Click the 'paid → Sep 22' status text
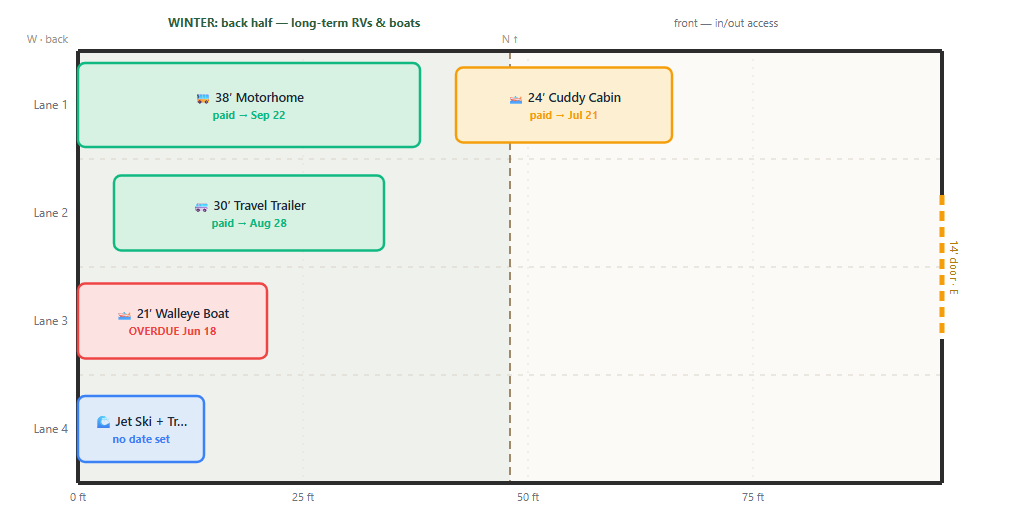1028x523 pixels. 249,115
